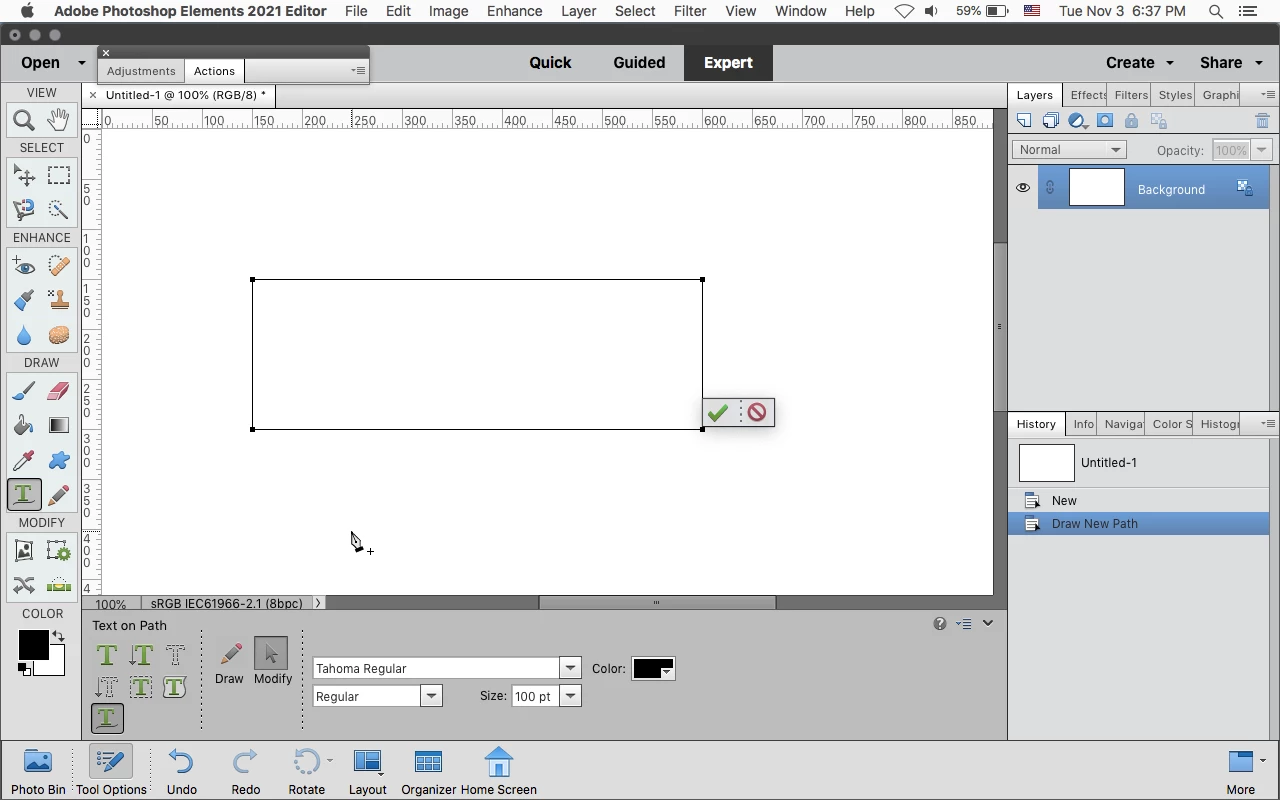This screenshot has width=1280, height=800.
Task: Cancel the path with red circle
Action: [757, 412]
